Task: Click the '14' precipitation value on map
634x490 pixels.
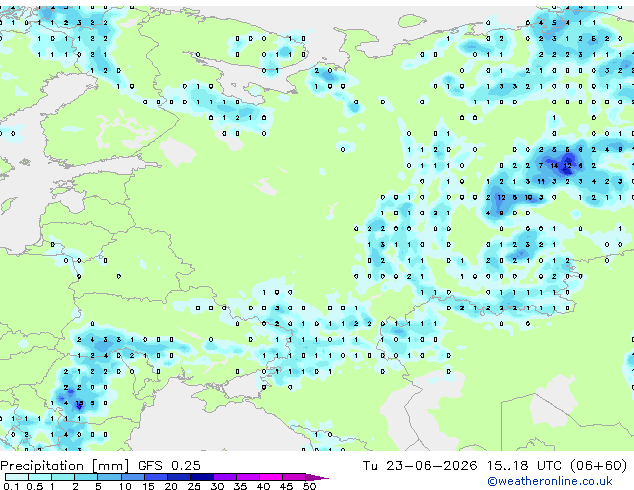Action: (x=554, y=165)
